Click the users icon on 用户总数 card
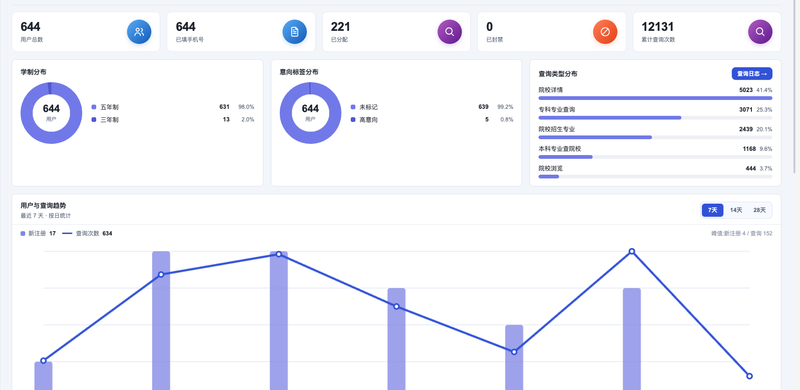Screen dimensions: 800x390 point(139,32)
